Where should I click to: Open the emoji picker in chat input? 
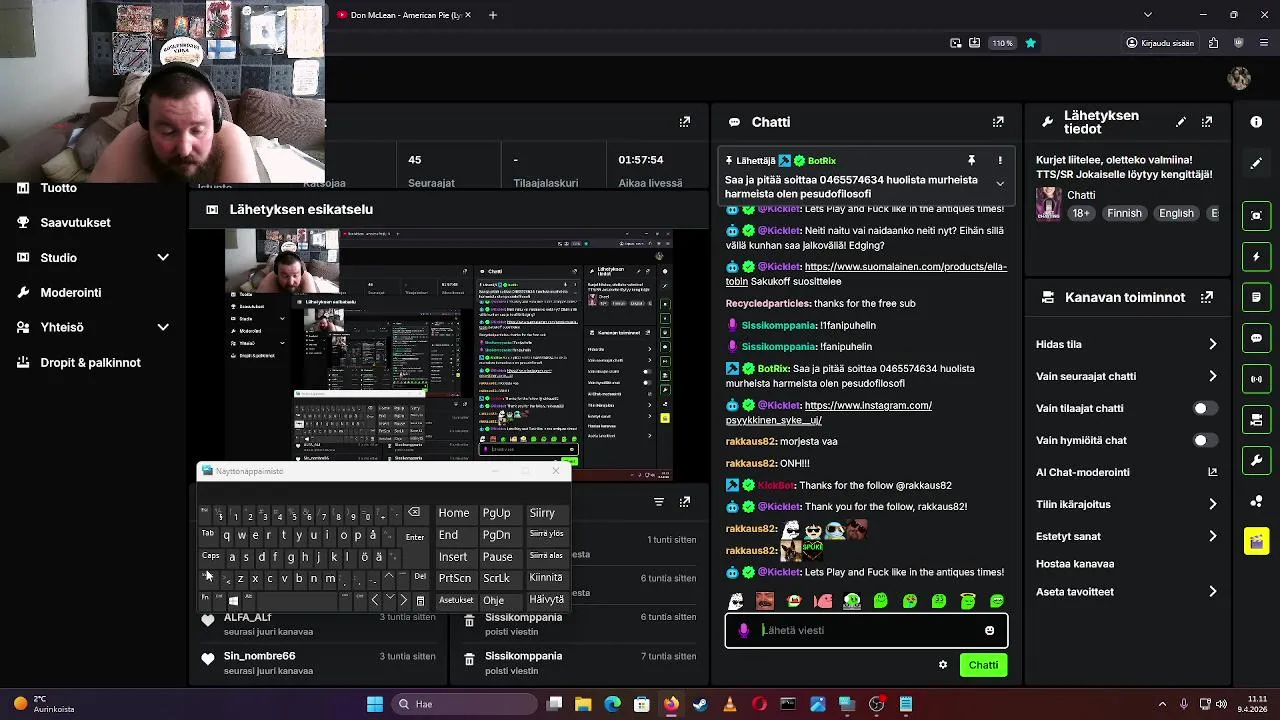990,630
